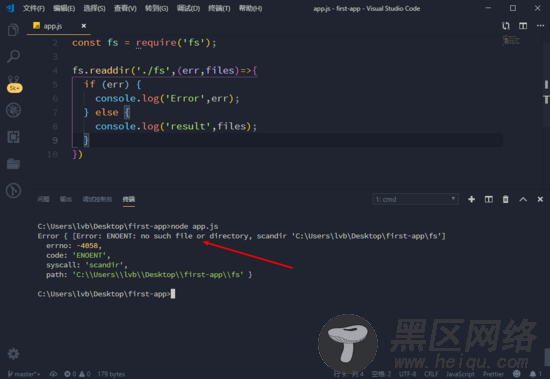Open the 转到(G) menu
Screen dimensions: 550x379
[156, 8]
